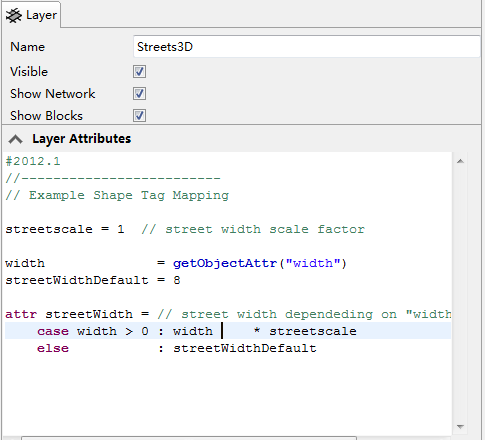Click the 'streetWidthDefault = 8' line

tap(93, 280)
